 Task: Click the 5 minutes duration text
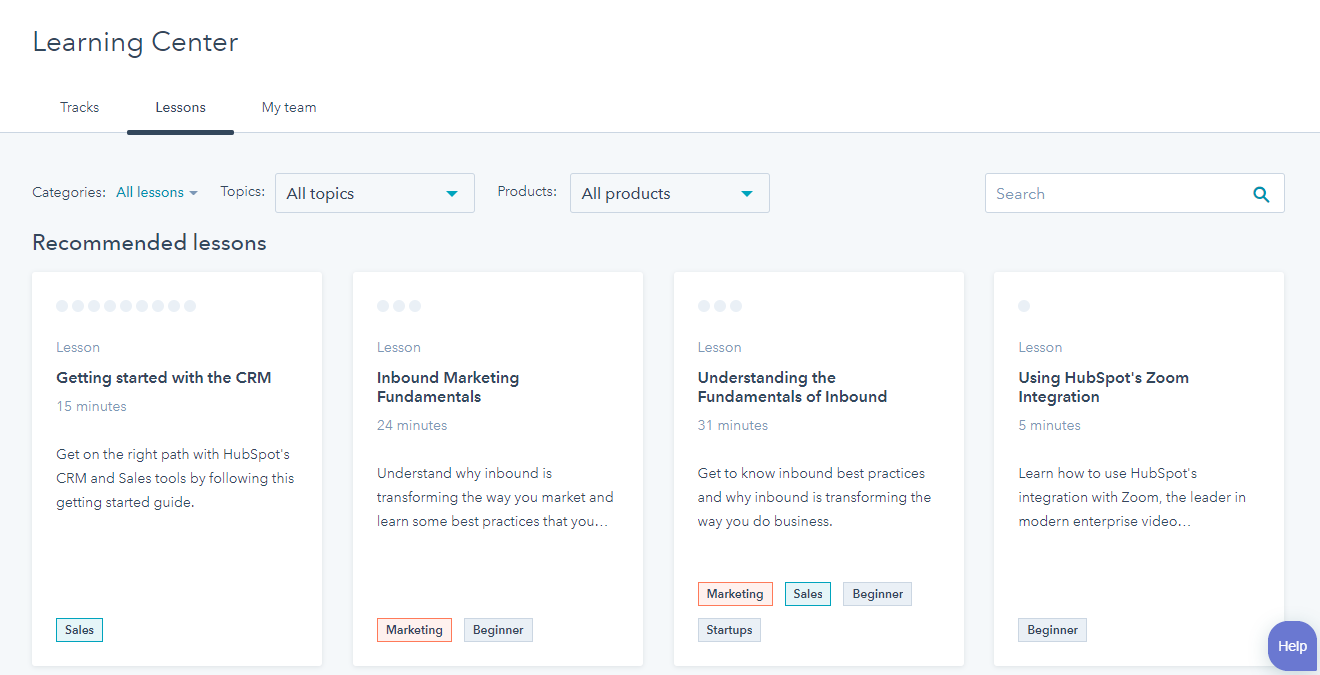tap(1049, 425)
